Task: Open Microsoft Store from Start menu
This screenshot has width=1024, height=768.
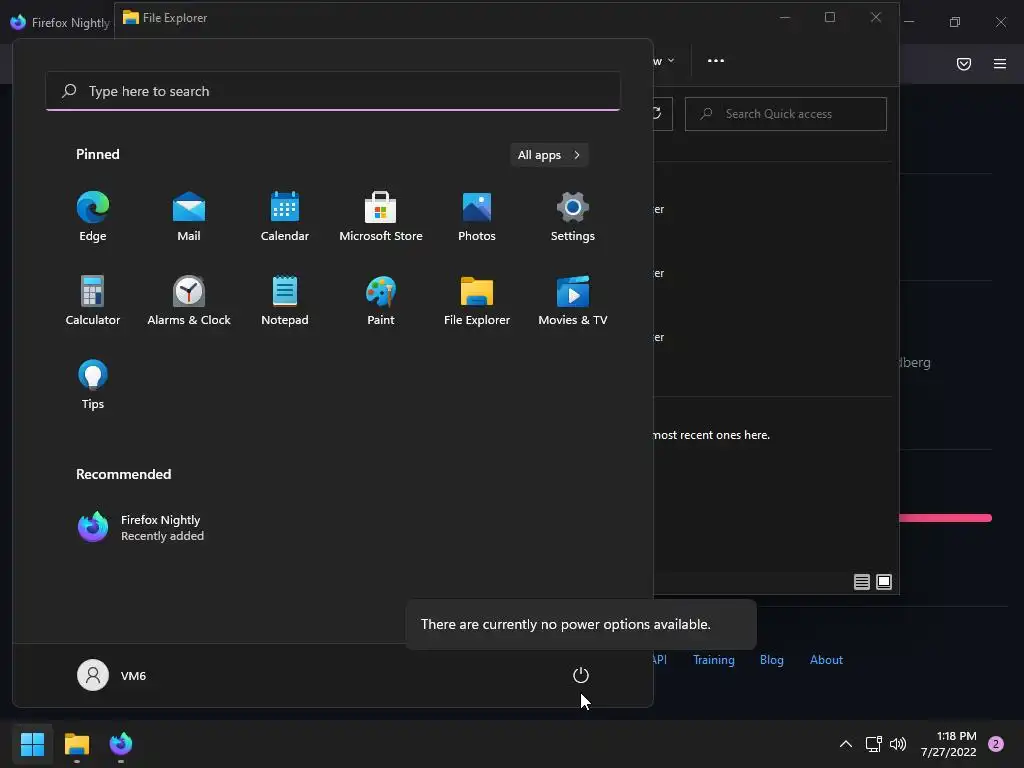Action: click(381, 216)
